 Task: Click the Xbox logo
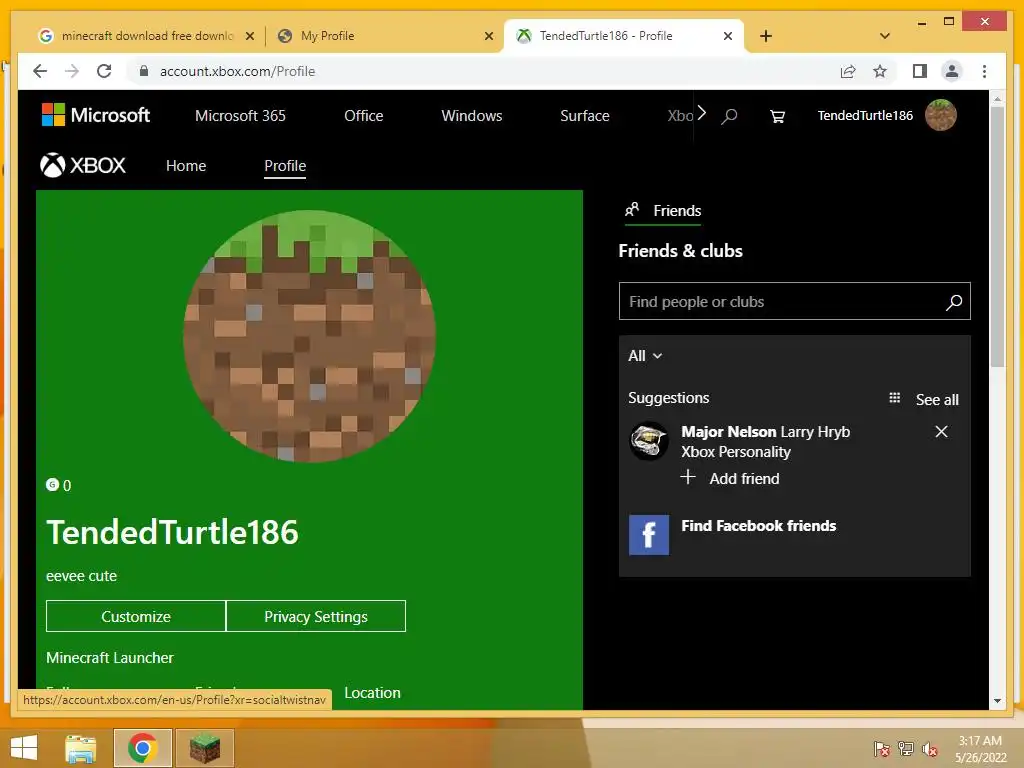click(x=83, y=165)
